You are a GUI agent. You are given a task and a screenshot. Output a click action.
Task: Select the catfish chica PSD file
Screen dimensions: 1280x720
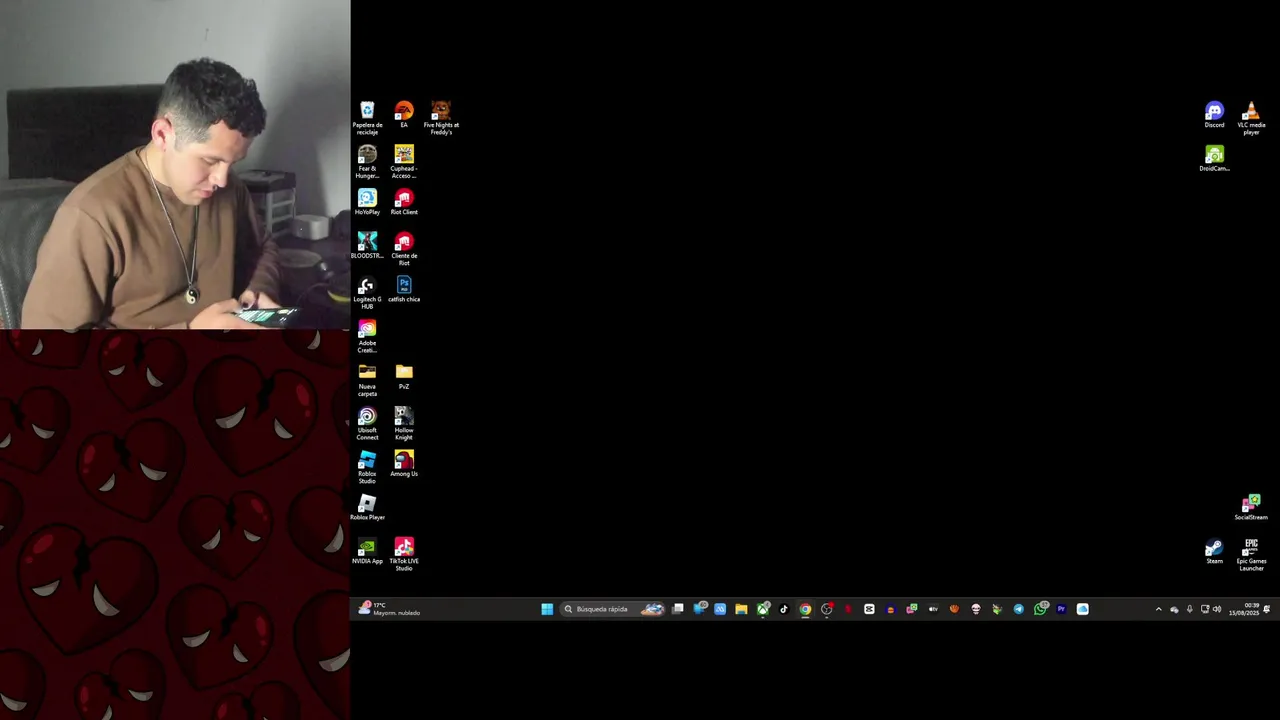(404, 289)
